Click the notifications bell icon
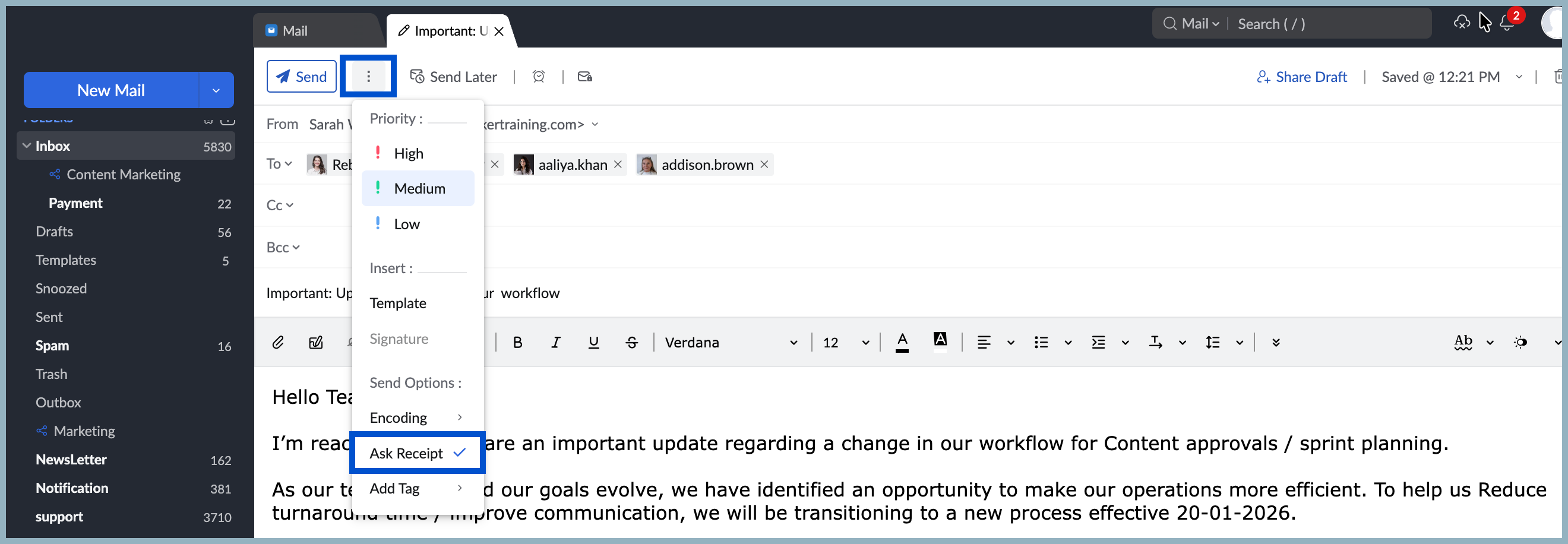 1506,24
